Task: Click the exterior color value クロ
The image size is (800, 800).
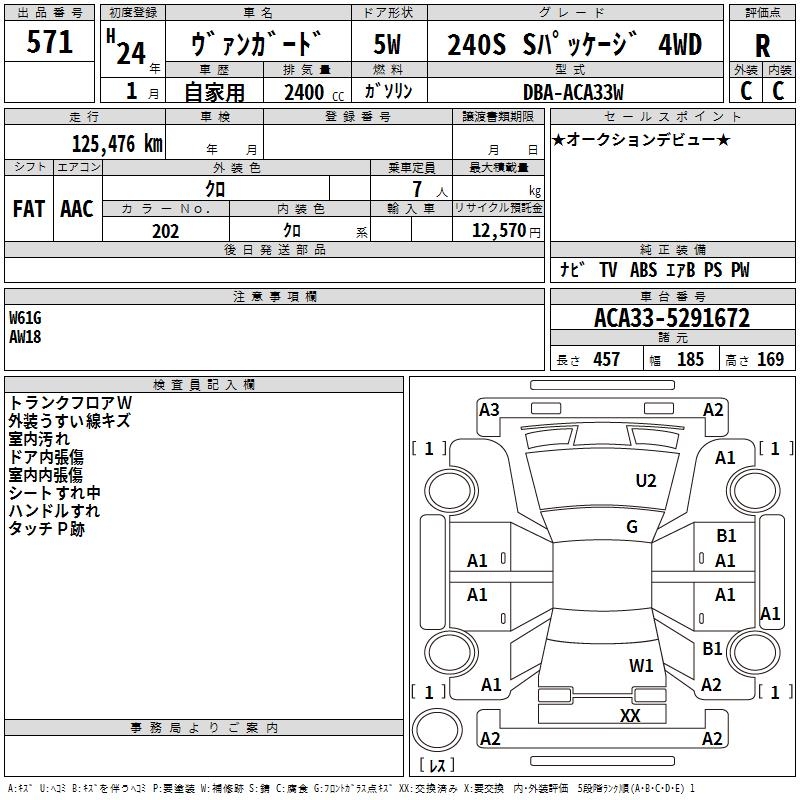Action: (215, 189)
